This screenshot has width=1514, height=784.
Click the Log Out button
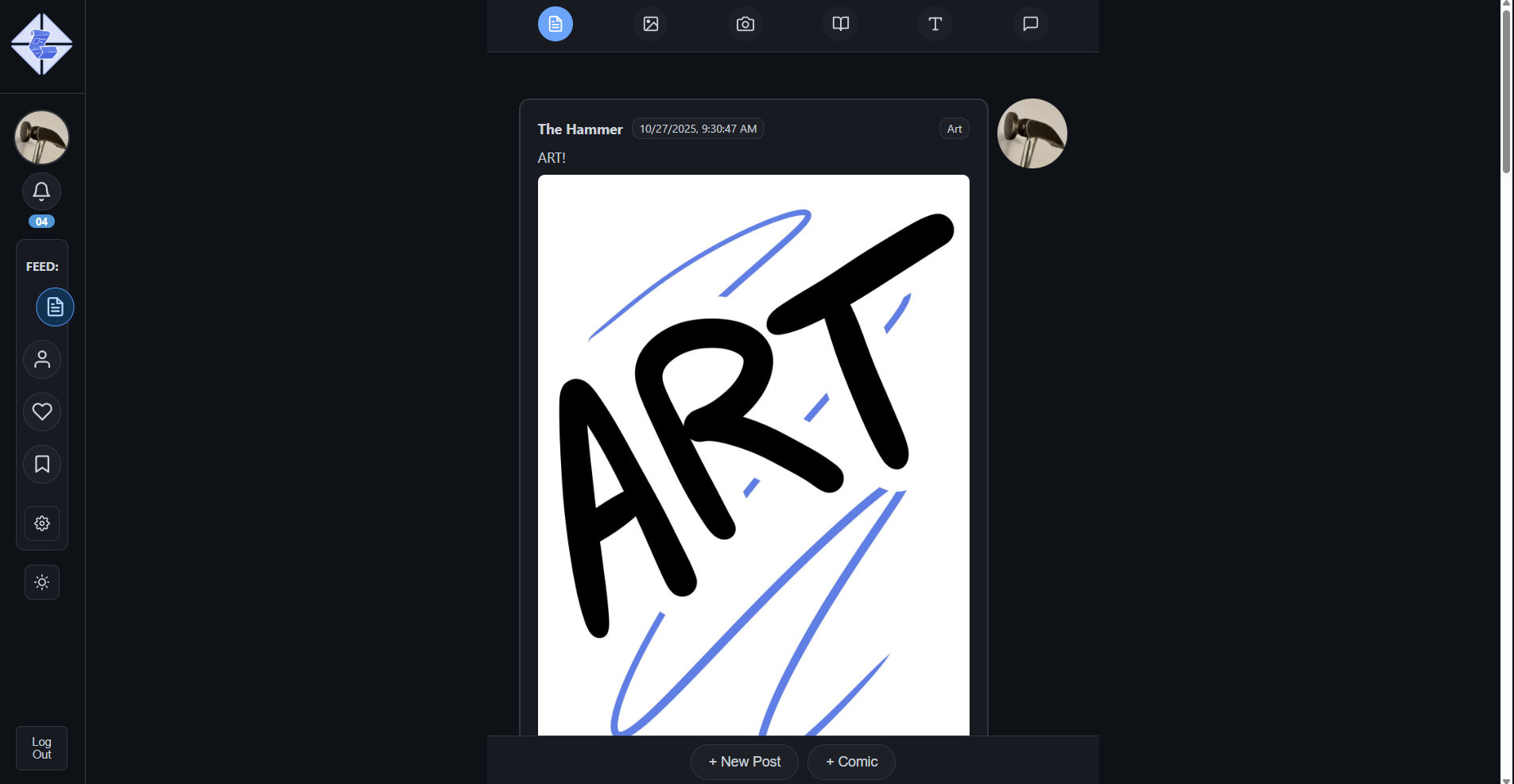point(41,748)
